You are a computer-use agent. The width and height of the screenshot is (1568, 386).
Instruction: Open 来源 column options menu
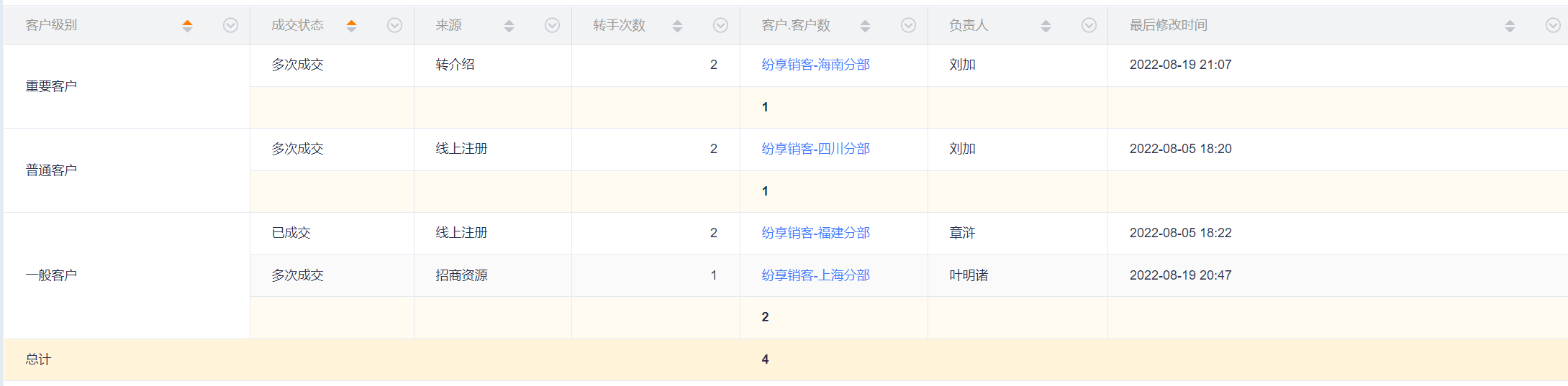coord(552,25)
